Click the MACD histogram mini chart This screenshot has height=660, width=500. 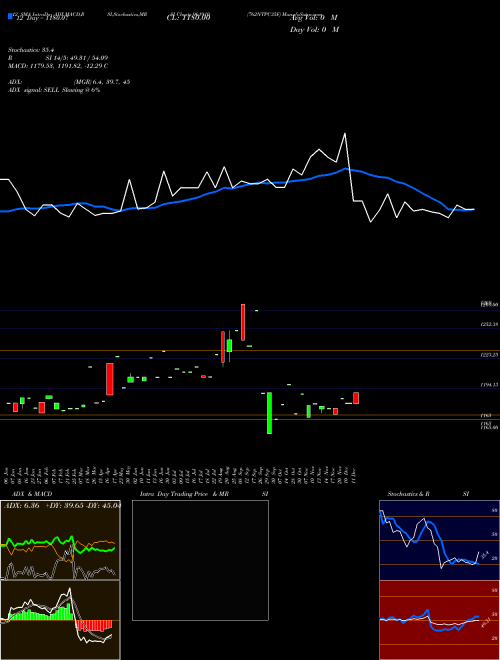pos(60,620)
